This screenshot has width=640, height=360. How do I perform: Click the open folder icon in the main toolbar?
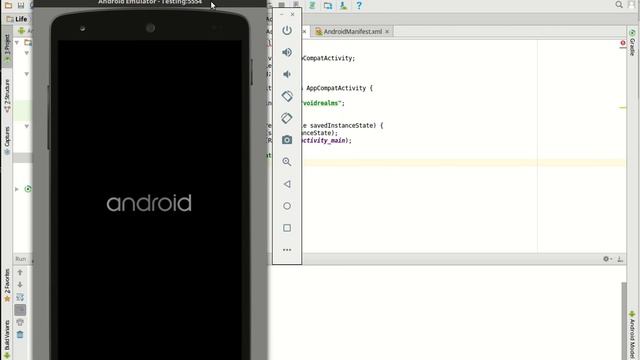pyautogui.click(x=8, y=5)
